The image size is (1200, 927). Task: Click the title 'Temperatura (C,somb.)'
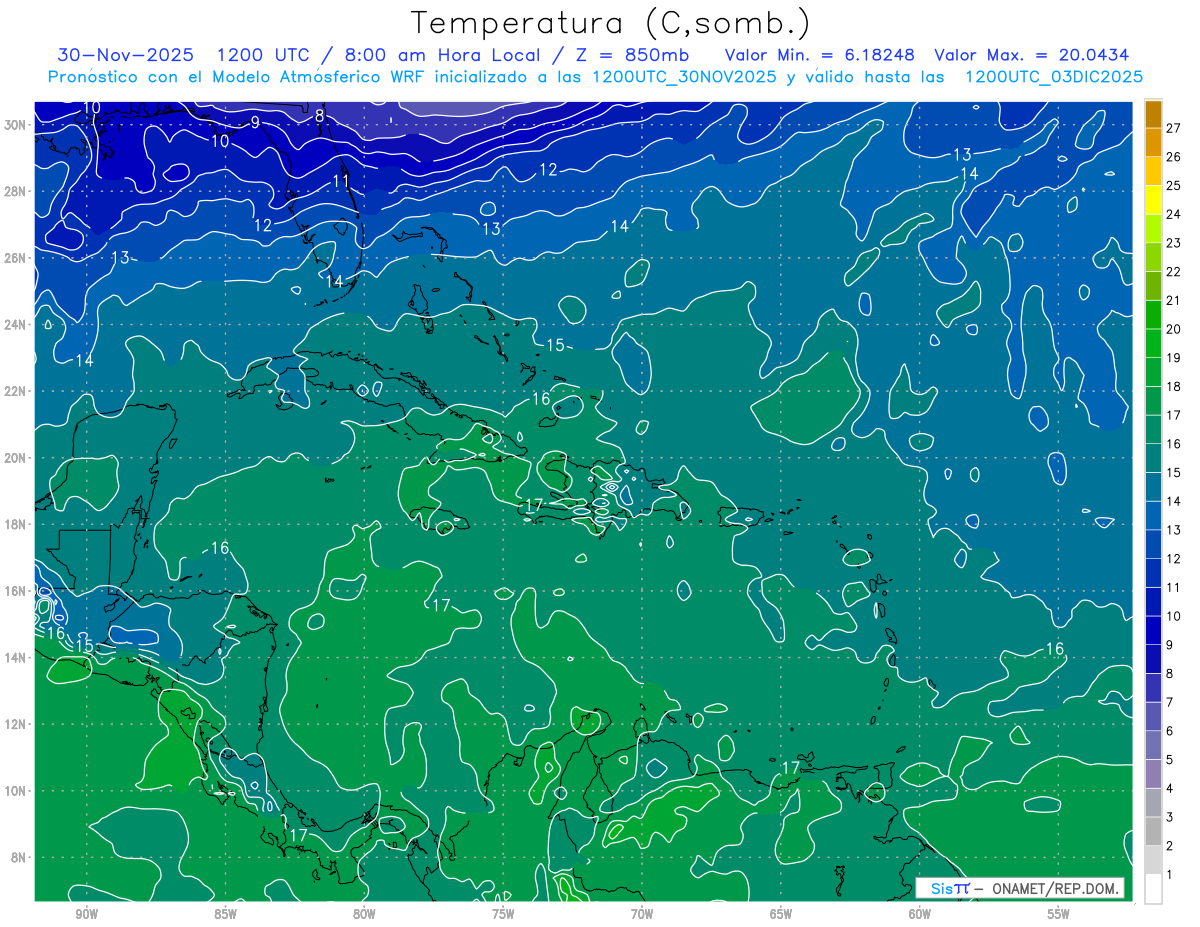(610, 23)
